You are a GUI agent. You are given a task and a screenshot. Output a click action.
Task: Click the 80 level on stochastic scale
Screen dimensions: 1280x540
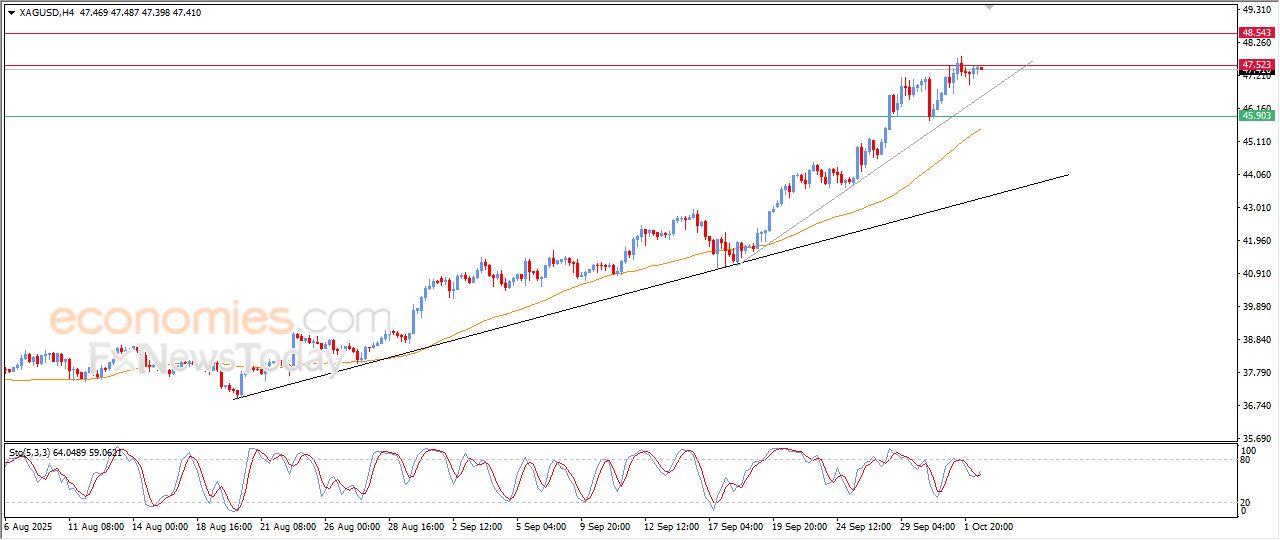[1245, 460]
